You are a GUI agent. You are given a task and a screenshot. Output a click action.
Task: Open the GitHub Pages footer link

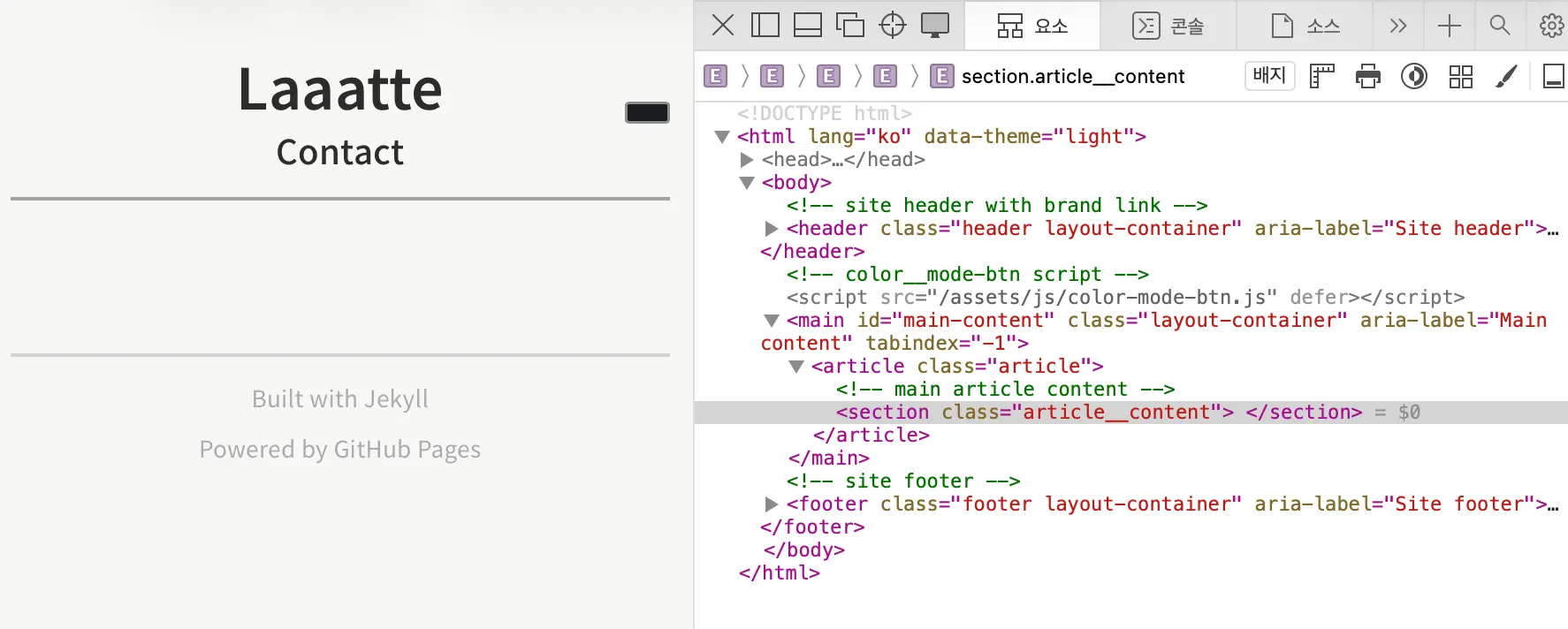407,450
